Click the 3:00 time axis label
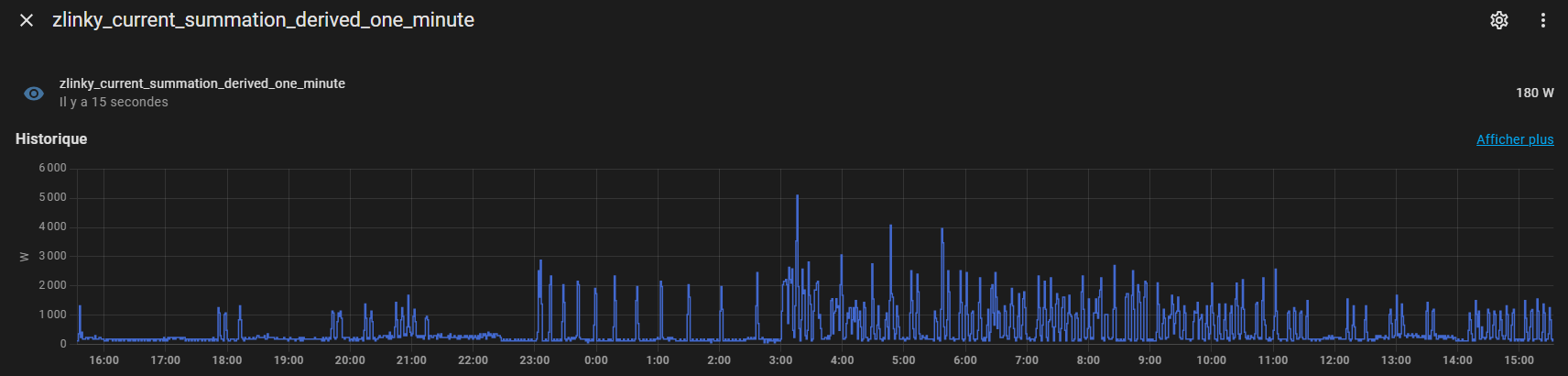 (x=780, y=360)
